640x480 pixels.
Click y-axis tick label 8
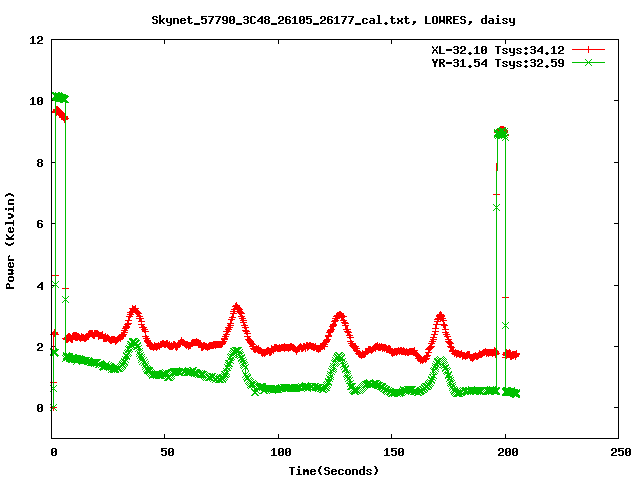pos(40,163)
